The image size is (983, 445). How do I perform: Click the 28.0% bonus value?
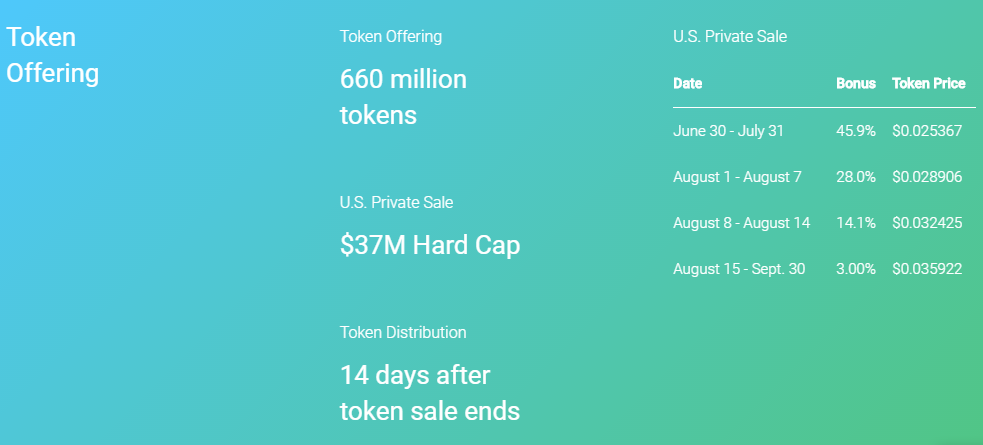point(856,177)
